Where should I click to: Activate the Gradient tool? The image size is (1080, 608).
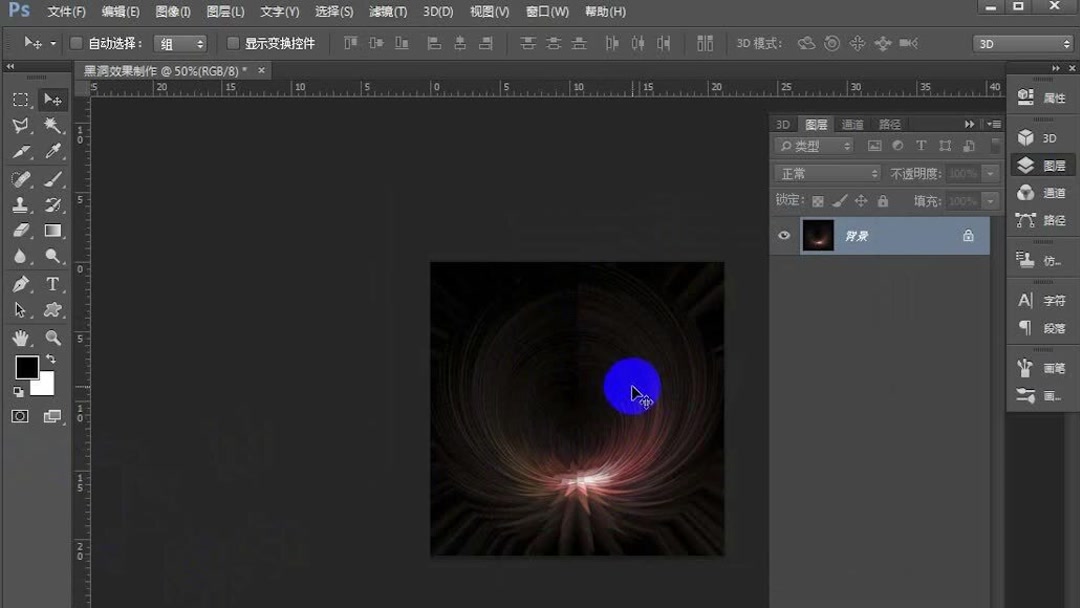click(x=52, y=231)
